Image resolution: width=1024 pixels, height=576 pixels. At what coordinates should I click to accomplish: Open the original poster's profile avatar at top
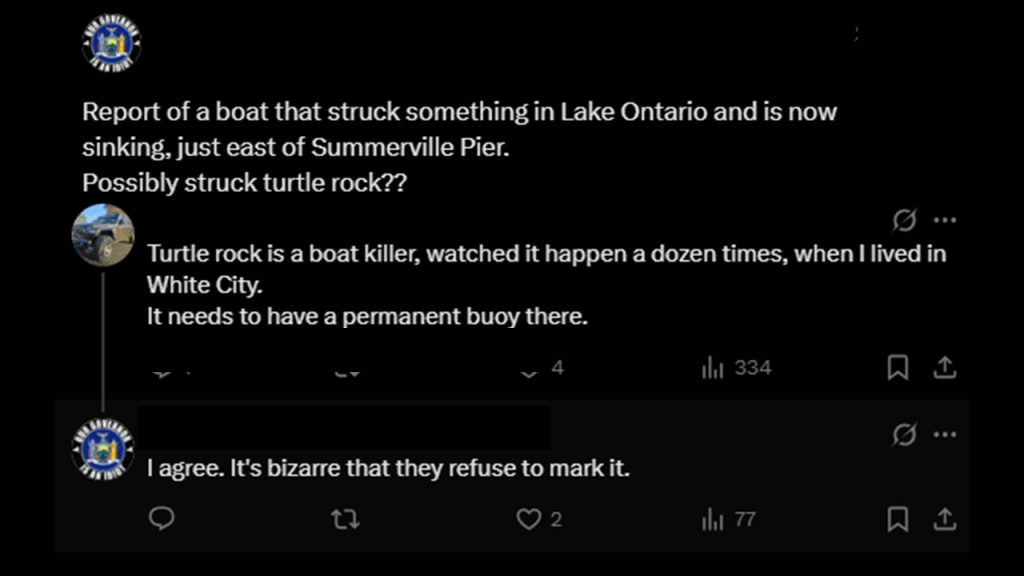click(x=111, y=44)
